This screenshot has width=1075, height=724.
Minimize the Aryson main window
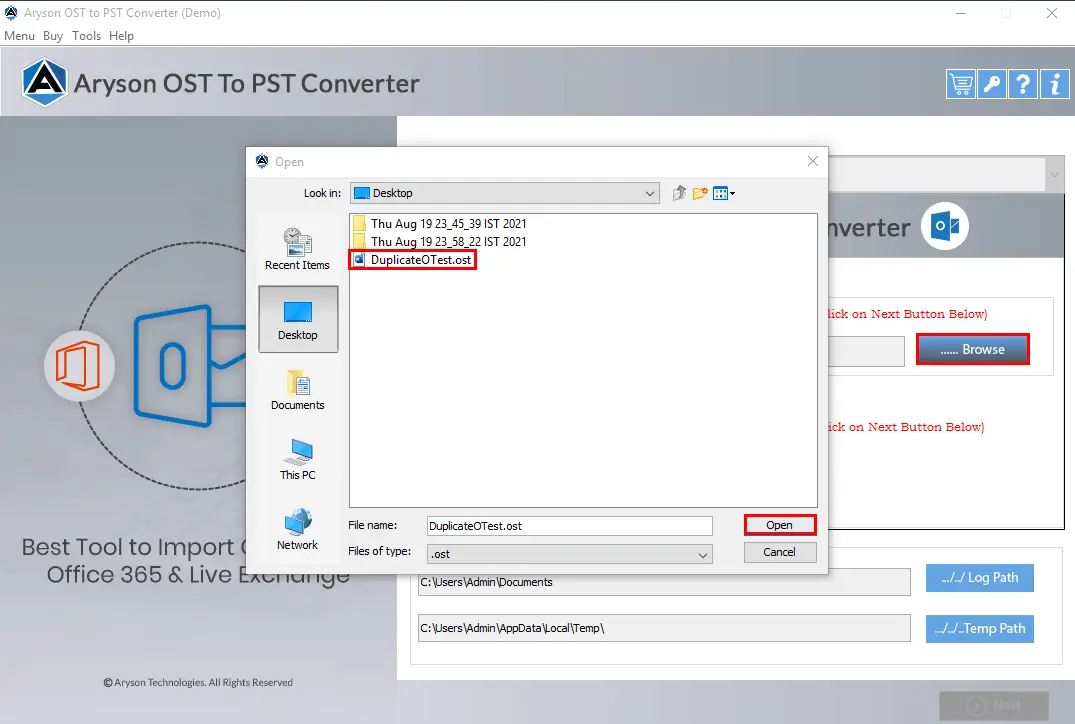961,13
